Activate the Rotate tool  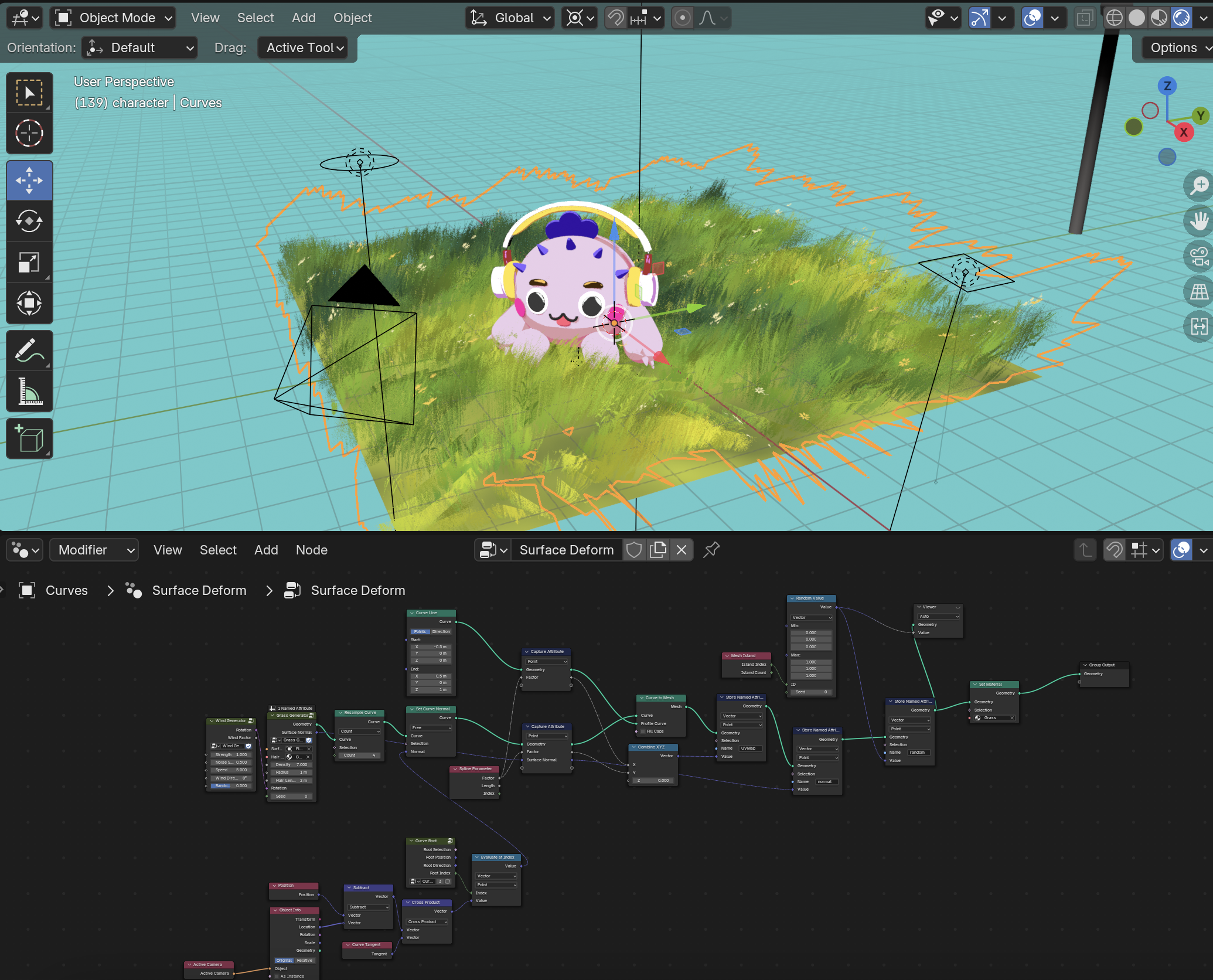[29, 221]
